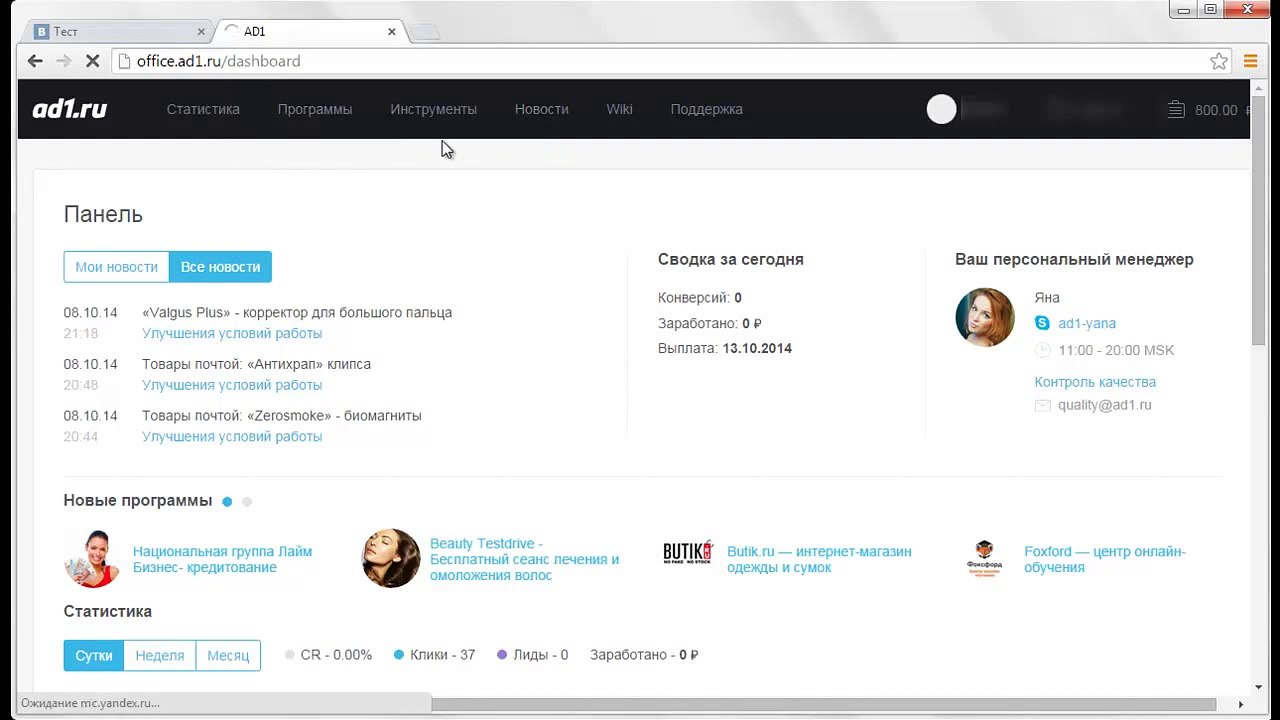Screen dimensions: 1280x720
Task: Click the balance wallet icon
Action: tap(1177, 109)
